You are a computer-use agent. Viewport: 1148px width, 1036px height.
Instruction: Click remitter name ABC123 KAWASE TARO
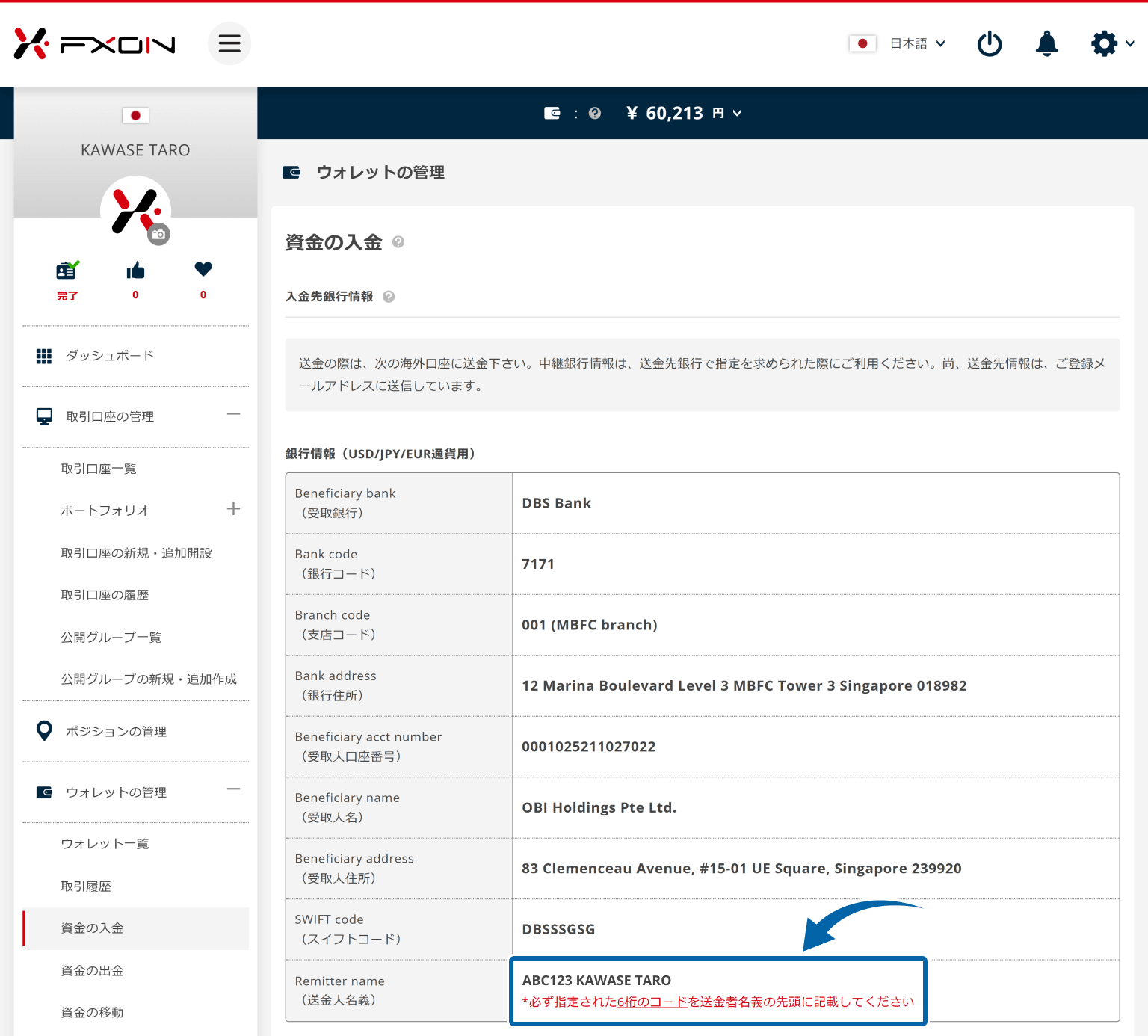tap(596, 980)
